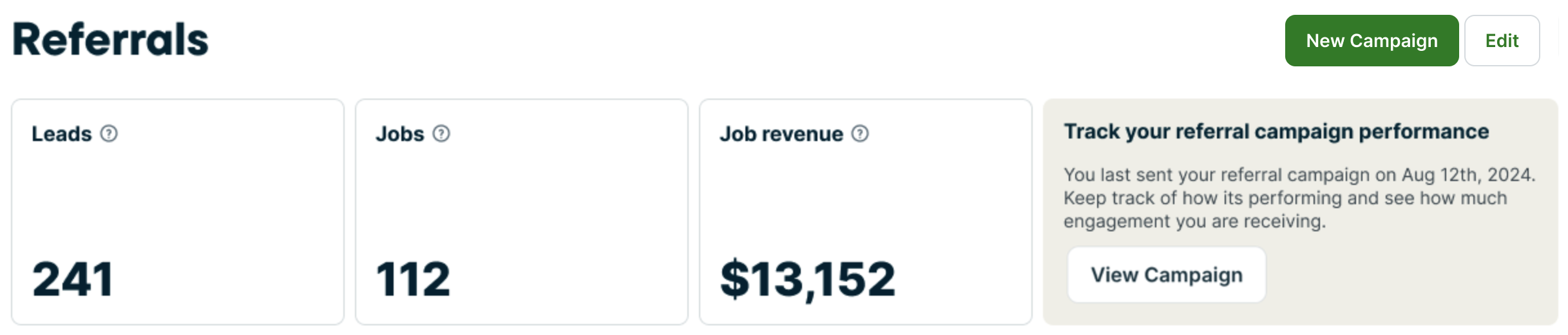The image size is (1568, 335).
Task: Click the Job revenue label
Action: 781,134
